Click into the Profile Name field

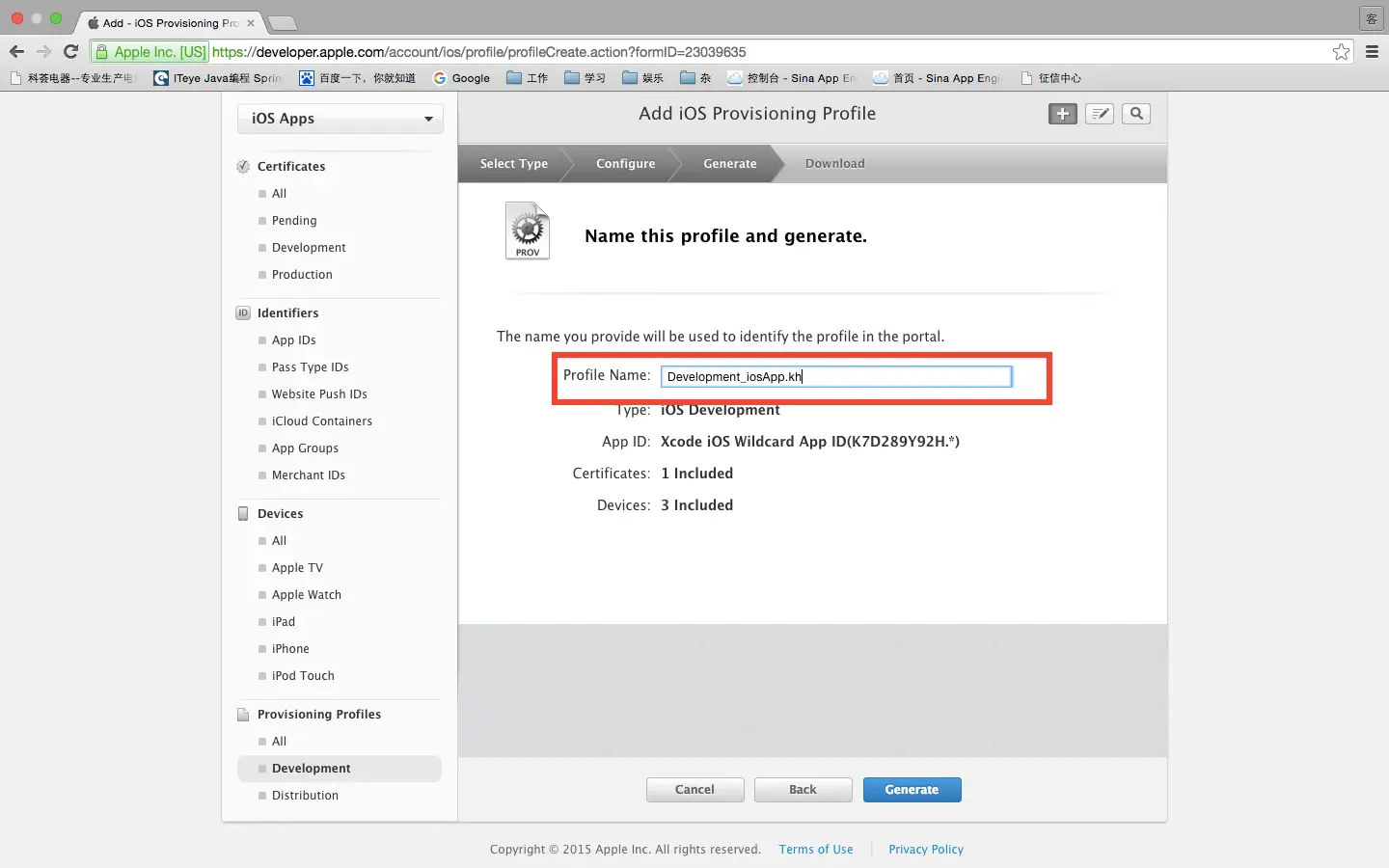(836, 376)
